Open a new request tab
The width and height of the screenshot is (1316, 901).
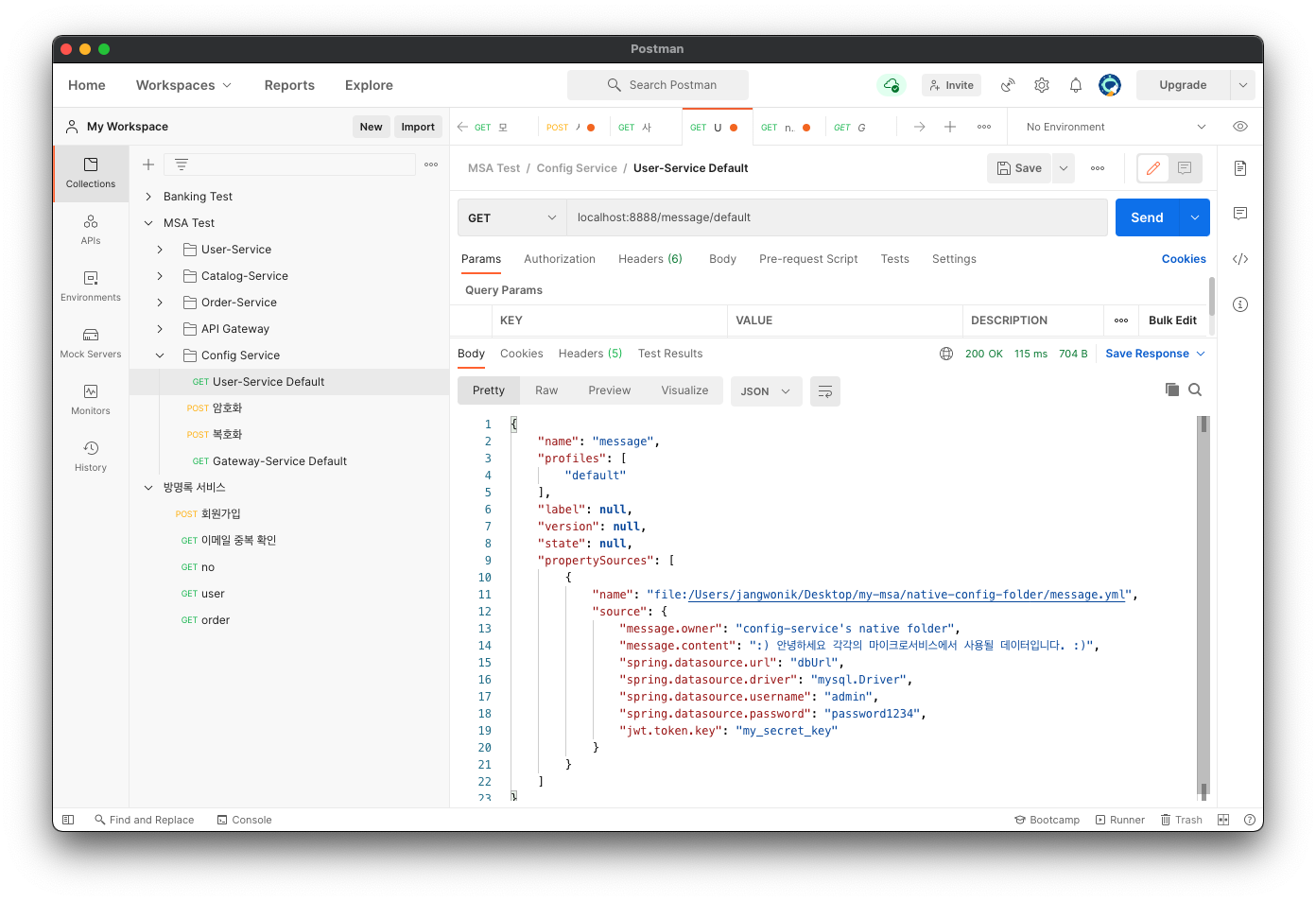click(950, 127)
